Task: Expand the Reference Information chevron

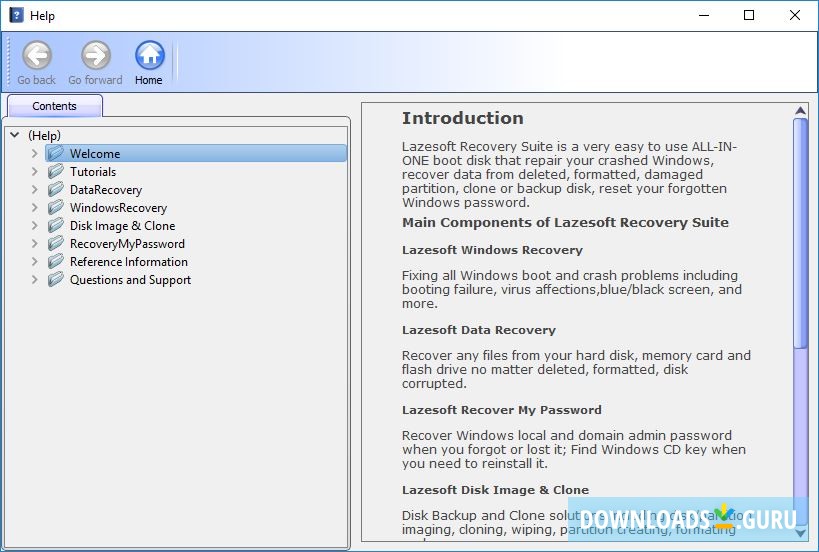Action: pos(34,262)
